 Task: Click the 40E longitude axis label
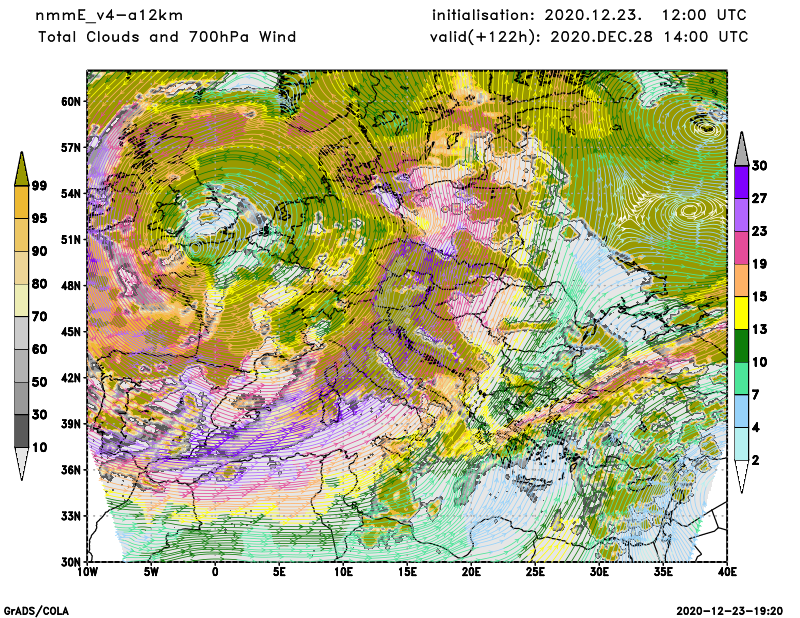pyautogui.click(x=727, y=573)
